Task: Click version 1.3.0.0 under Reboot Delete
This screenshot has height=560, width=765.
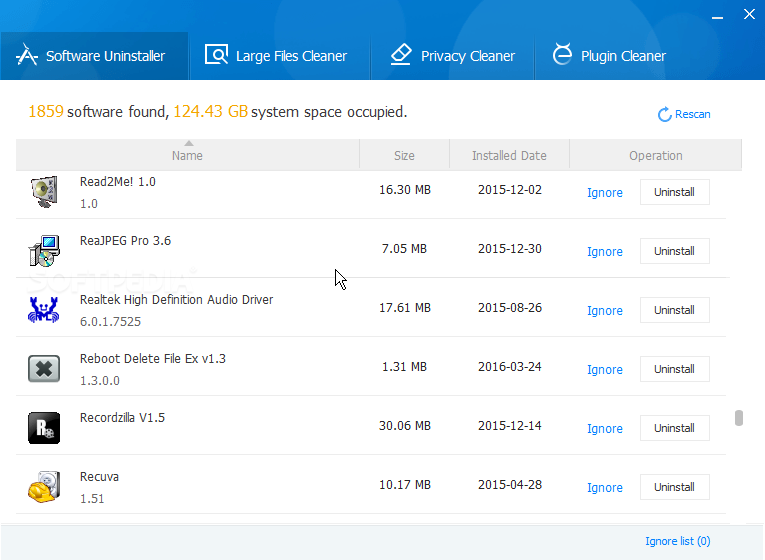Action: 100,380
